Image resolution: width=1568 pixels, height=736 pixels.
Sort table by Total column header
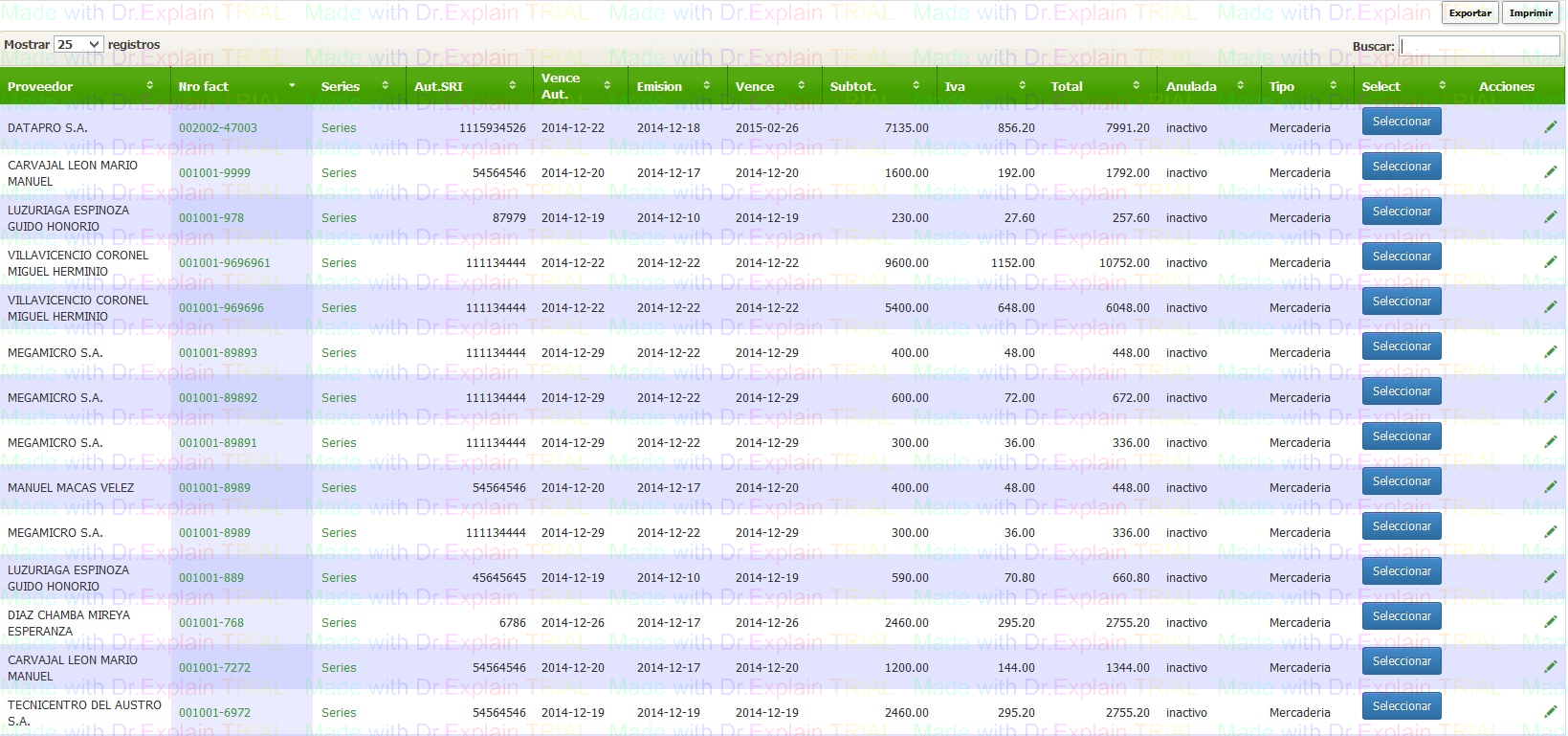pyautogui.click(x=1094, y=86)
